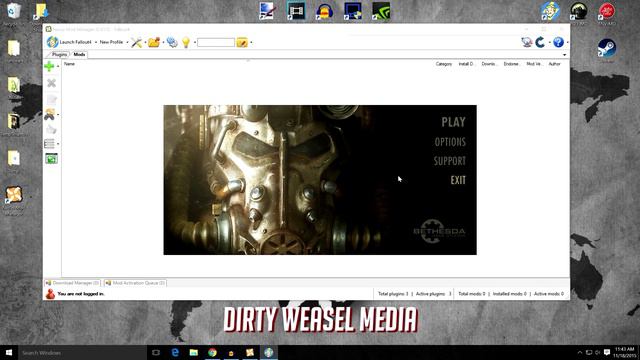Click the dark circular refresh arrow icon
Image resolution: width=640 pixels, height=360 pixels.
tap(540, 42)
